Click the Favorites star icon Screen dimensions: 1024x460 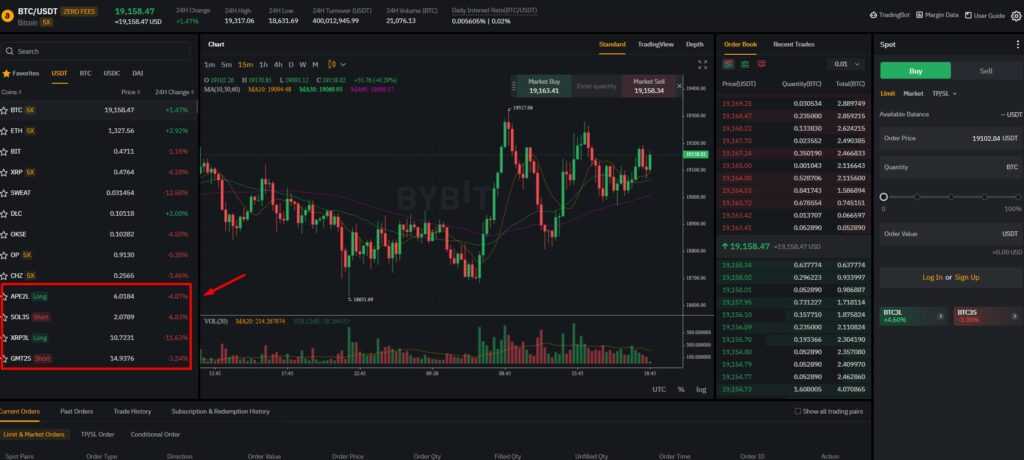7,73
